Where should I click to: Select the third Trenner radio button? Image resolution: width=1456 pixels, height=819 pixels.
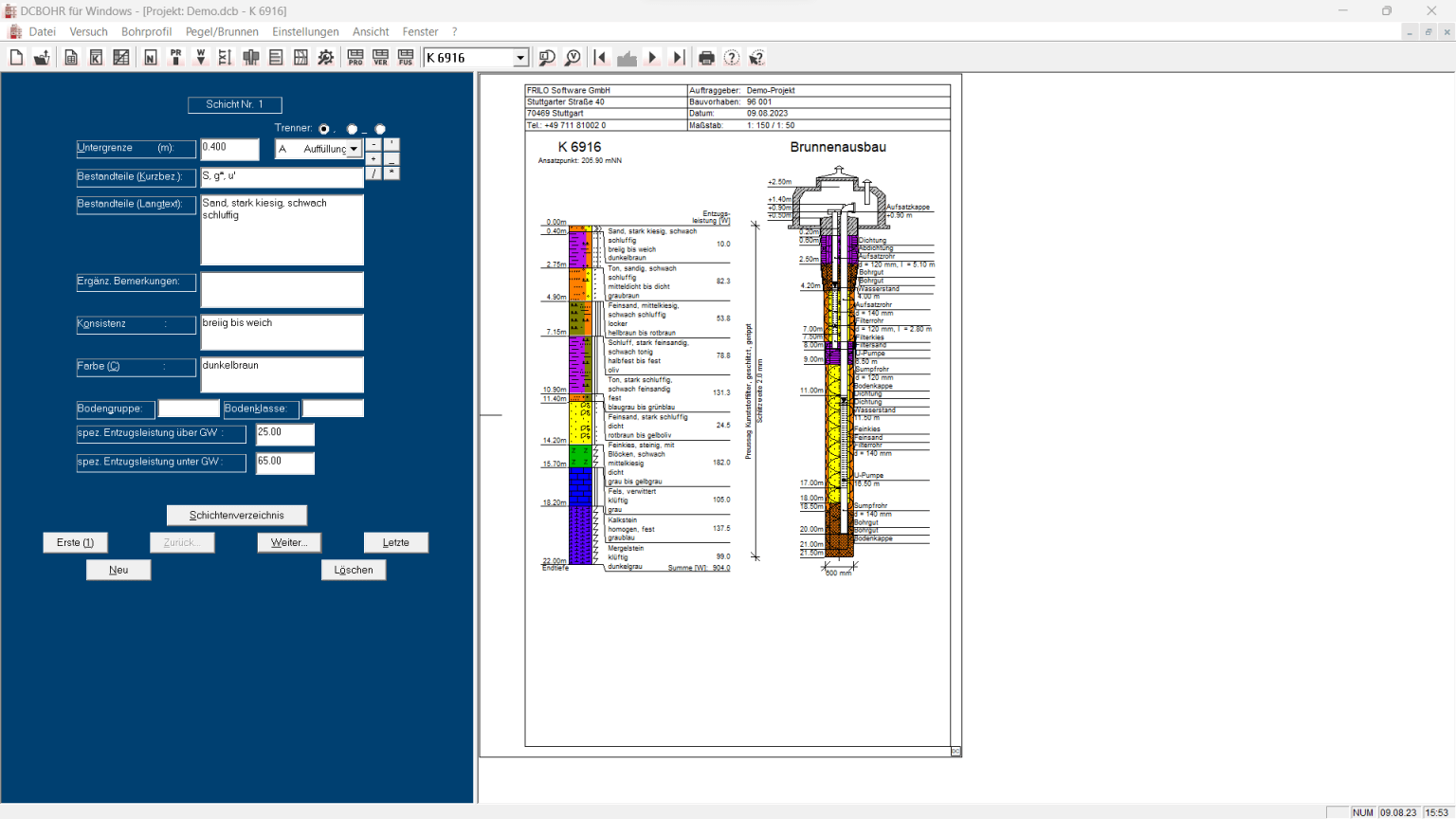click(x=380, y=129)
